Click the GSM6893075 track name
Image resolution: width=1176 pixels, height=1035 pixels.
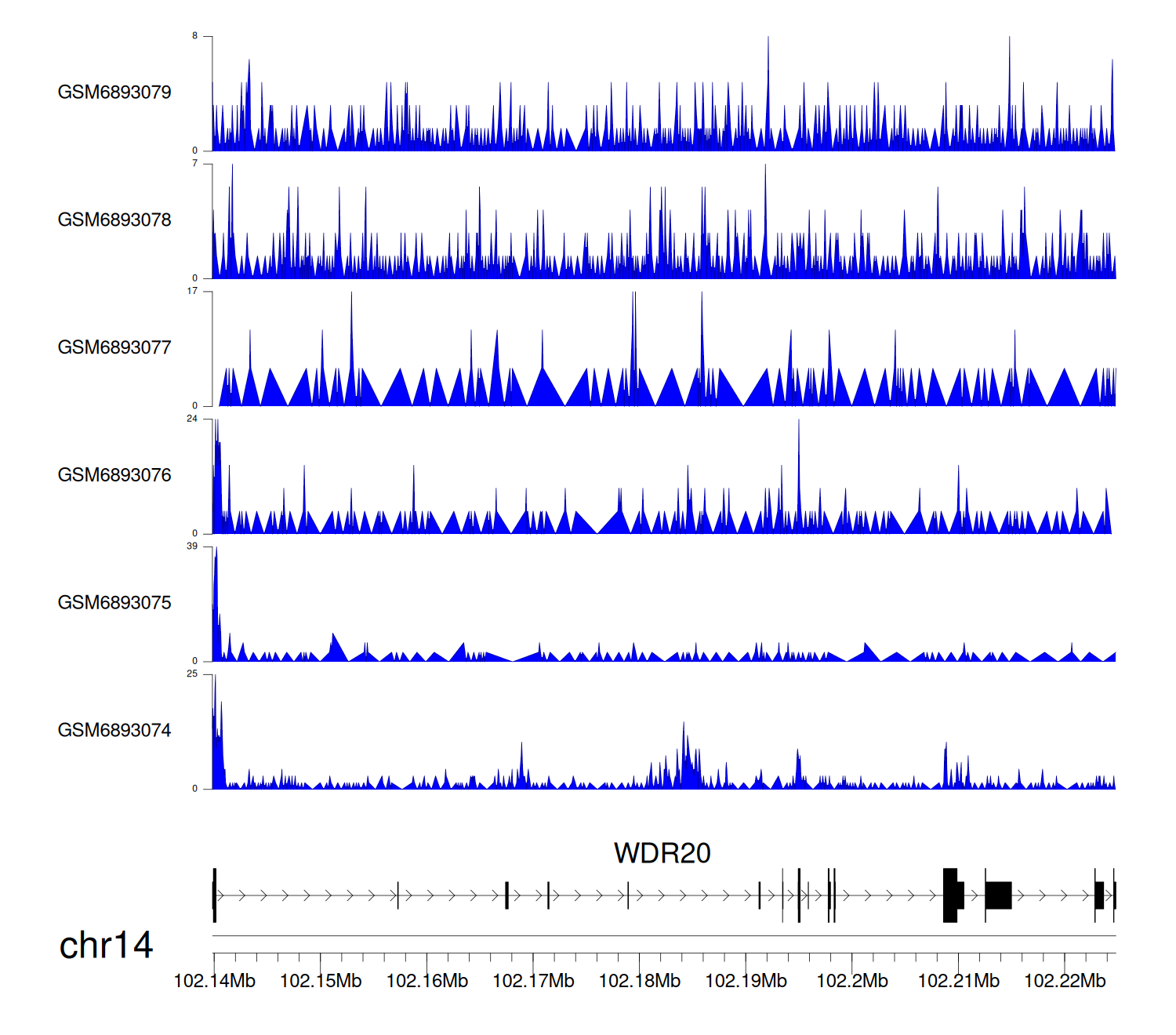tap(114, 603)
